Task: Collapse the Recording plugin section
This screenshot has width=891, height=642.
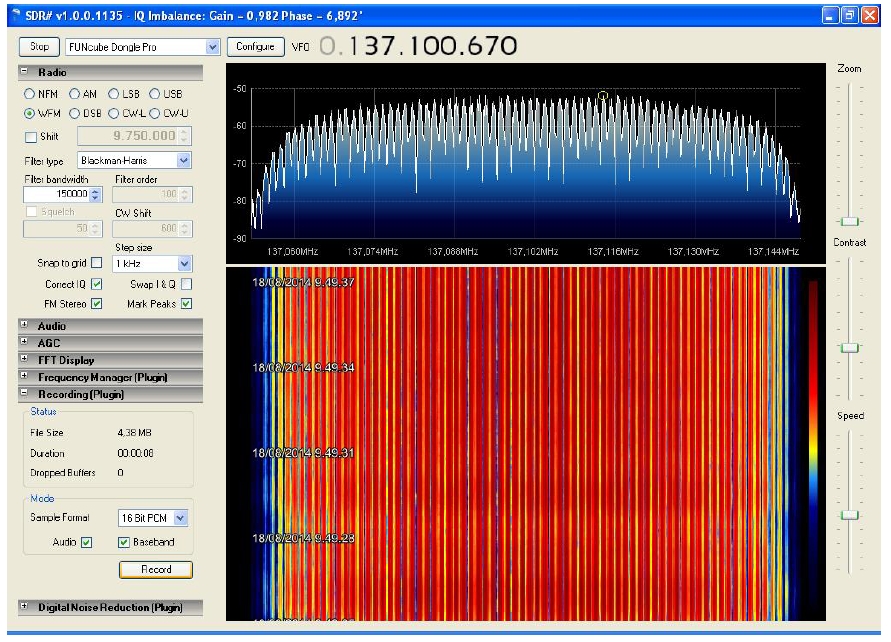Action: pos(24,394)
